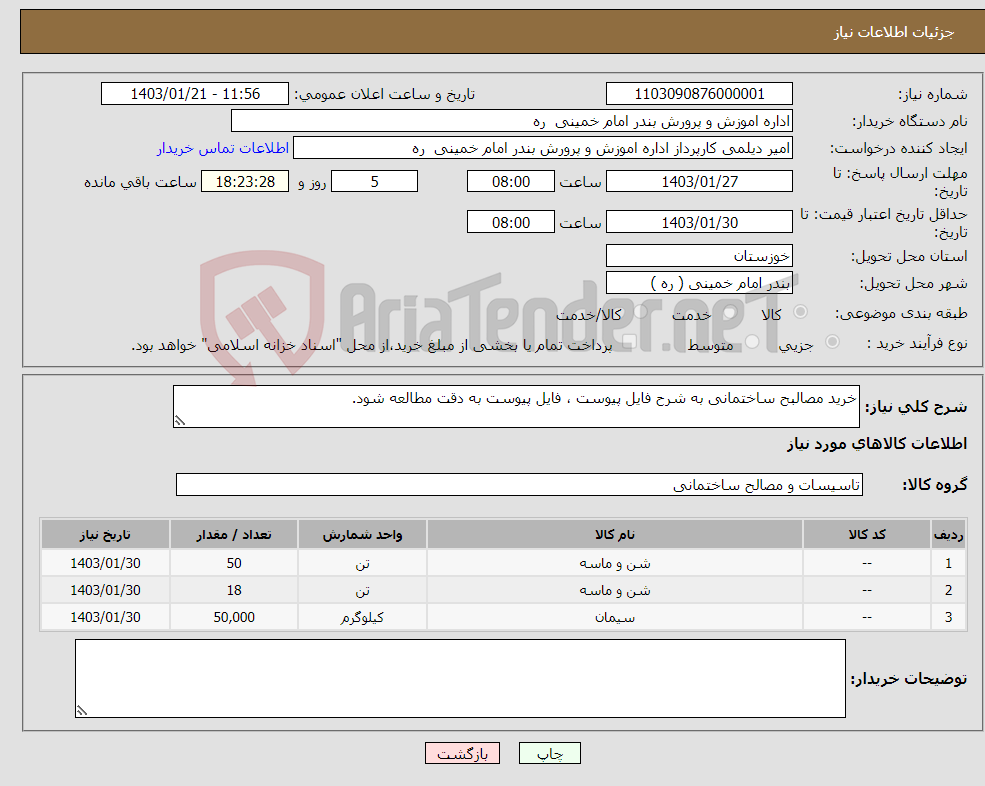The width and height of the screenshot is (985, 786).
Task: Click the response deadline date 1403/01/27
Action: (x=699, y=182)
